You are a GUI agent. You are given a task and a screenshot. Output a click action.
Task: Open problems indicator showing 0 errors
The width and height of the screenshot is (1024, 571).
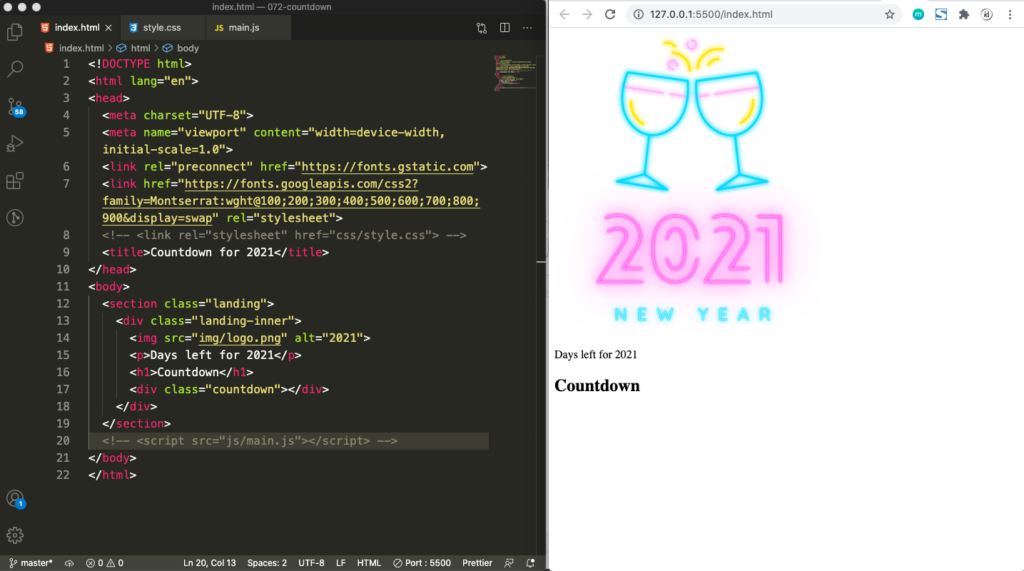coord(104,563)
